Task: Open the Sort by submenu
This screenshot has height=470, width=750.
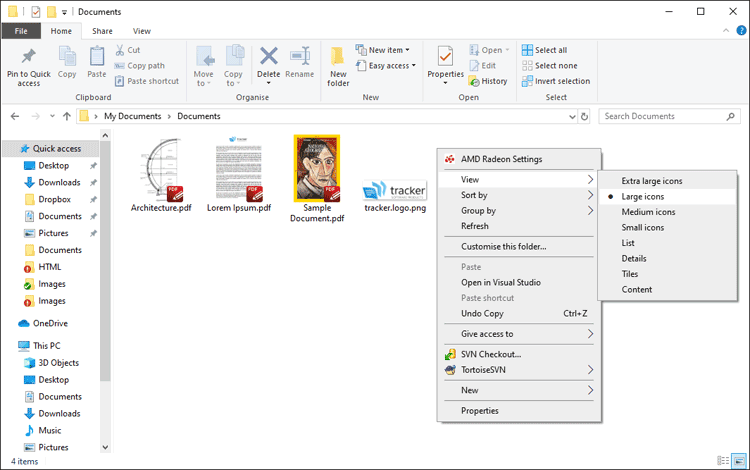Action: tap(519, 195)
